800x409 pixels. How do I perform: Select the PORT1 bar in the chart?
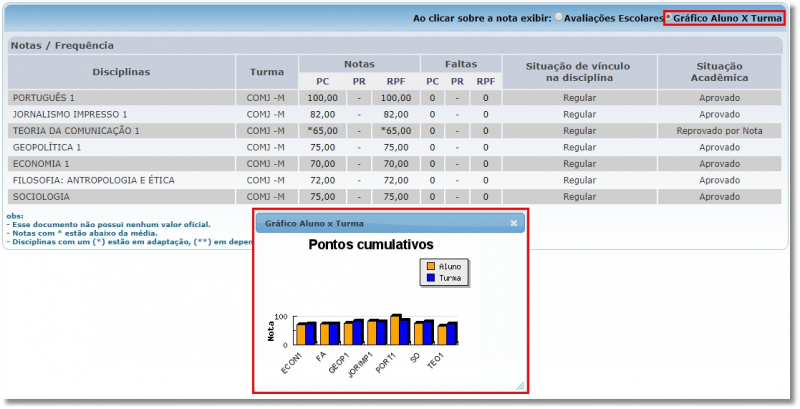[x=395, y=329]
